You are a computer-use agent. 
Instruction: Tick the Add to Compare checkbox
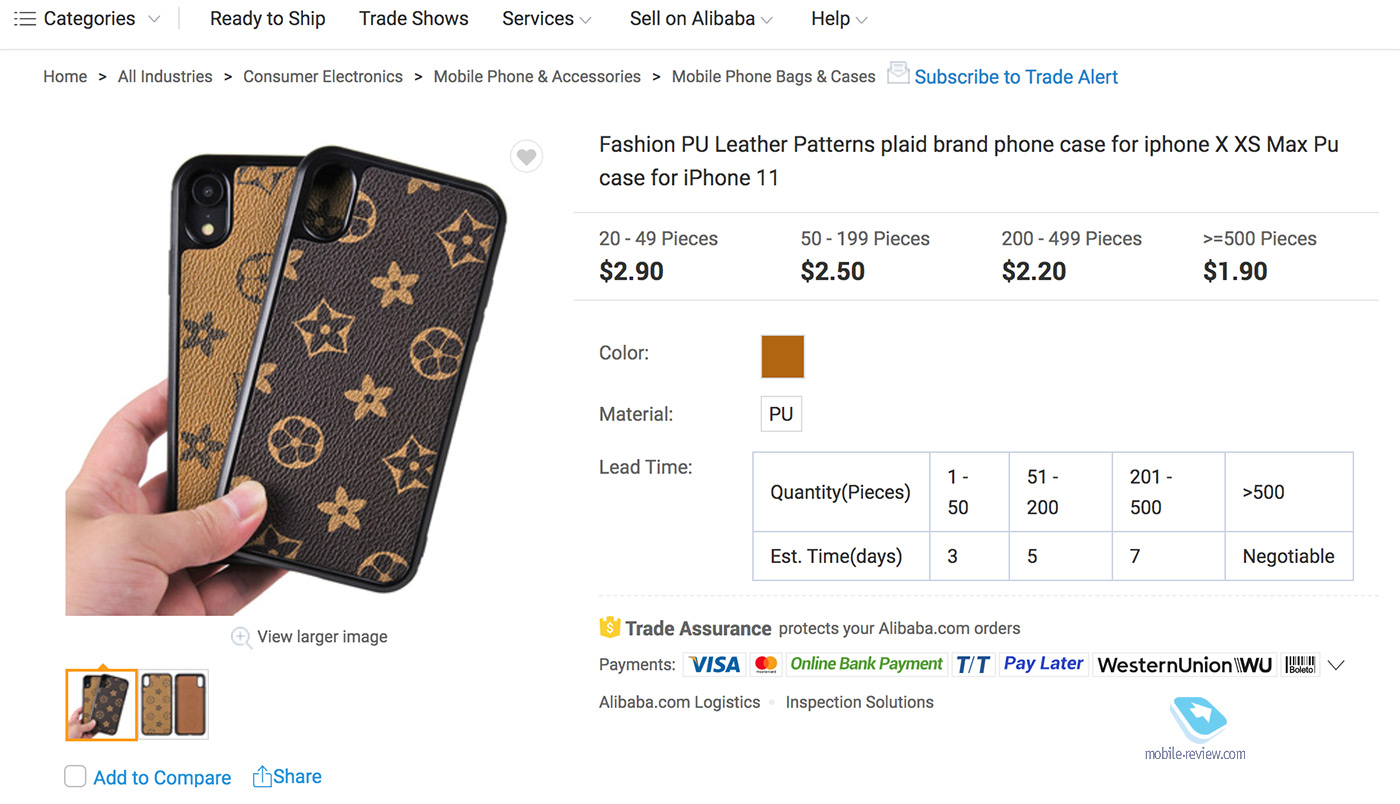coord(75,777)
